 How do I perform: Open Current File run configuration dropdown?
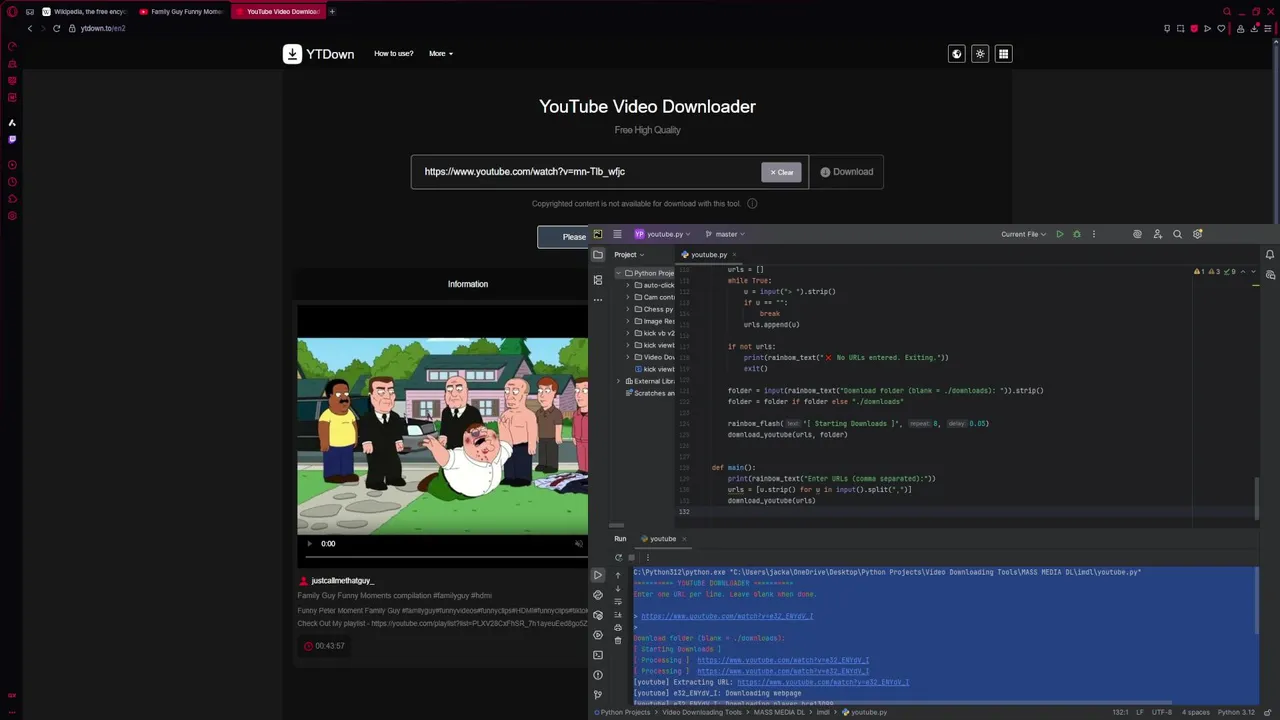[1023, 234]
